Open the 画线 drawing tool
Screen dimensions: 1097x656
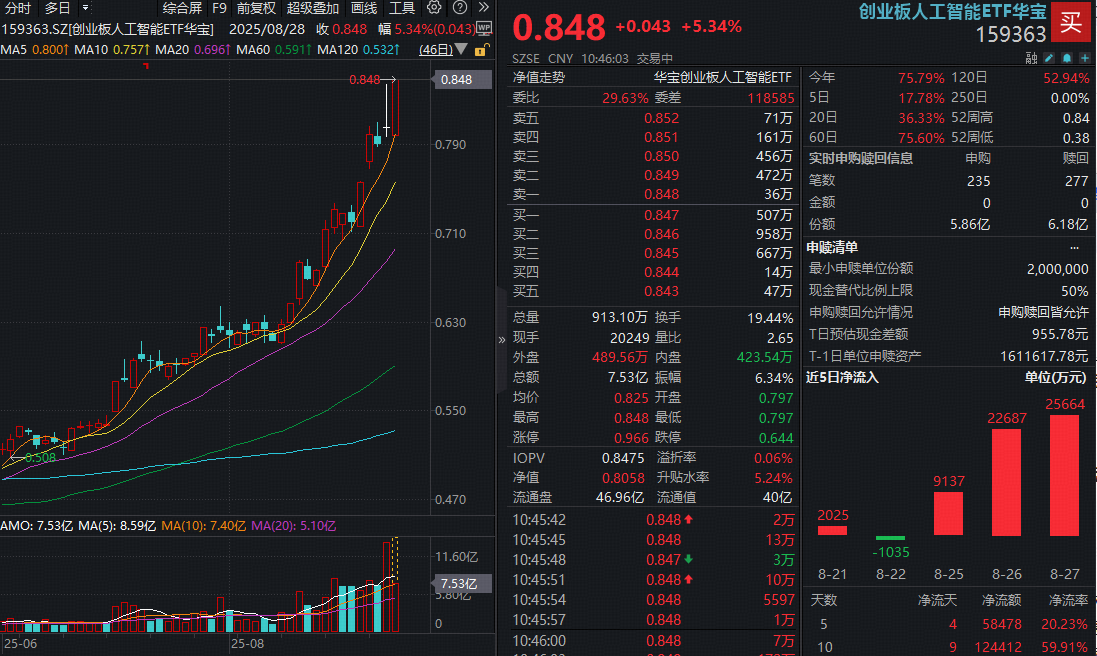[x=364, y=8]
